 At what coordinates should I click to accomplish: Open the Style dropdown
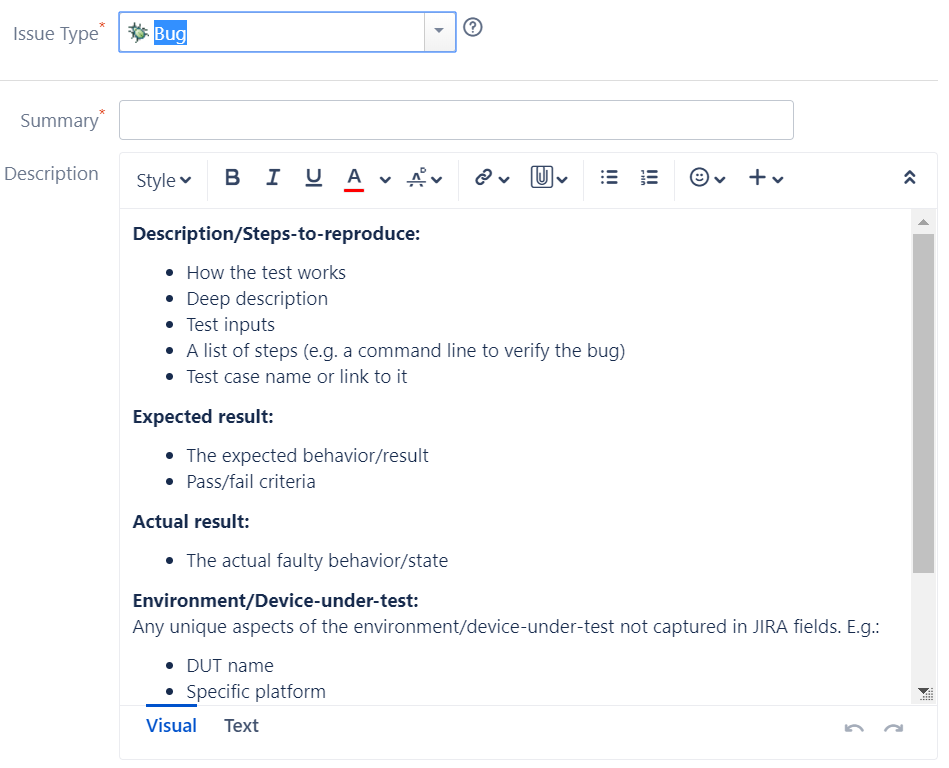pos(163,180)
